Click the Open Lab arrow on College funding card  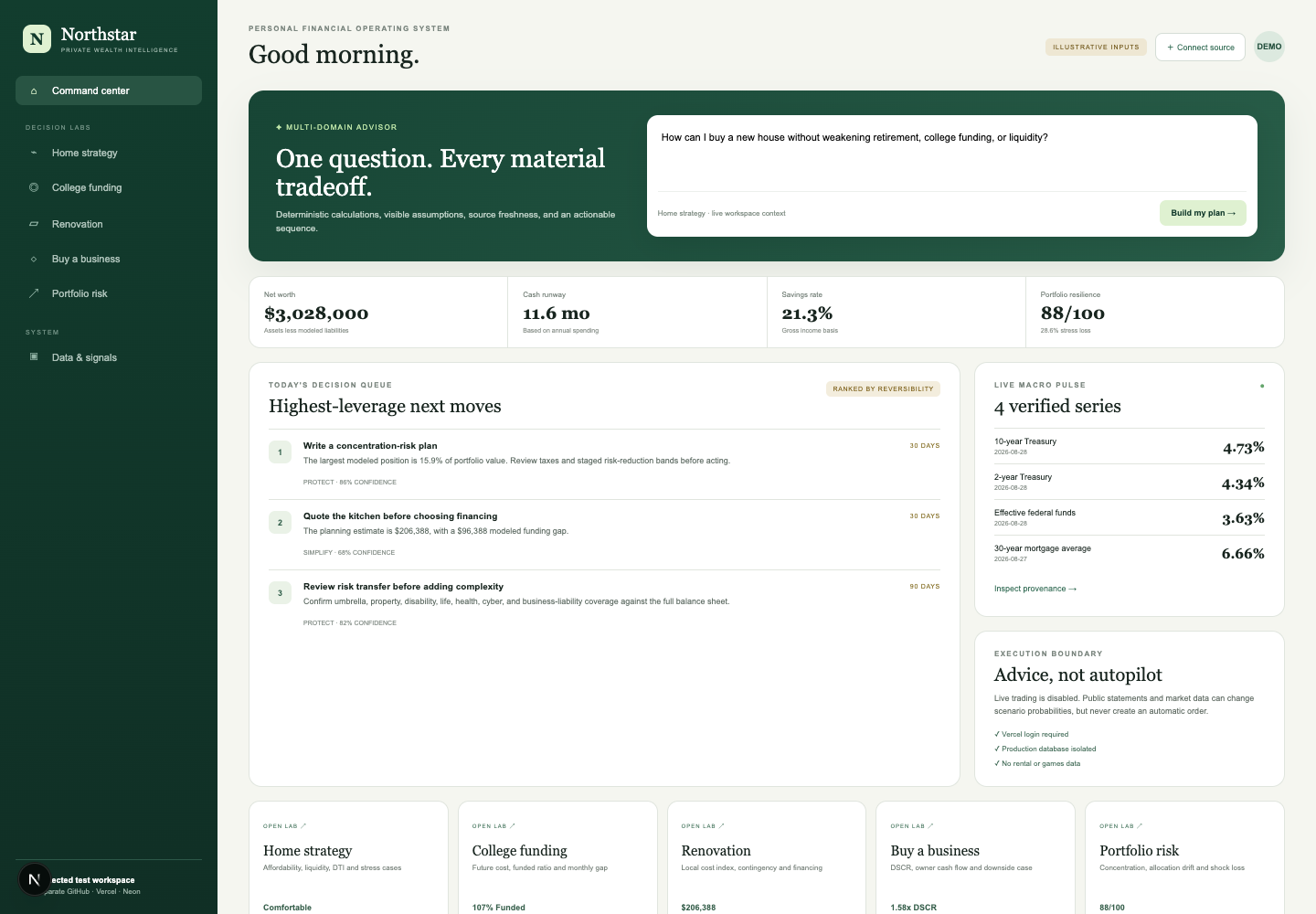point(513,826)
